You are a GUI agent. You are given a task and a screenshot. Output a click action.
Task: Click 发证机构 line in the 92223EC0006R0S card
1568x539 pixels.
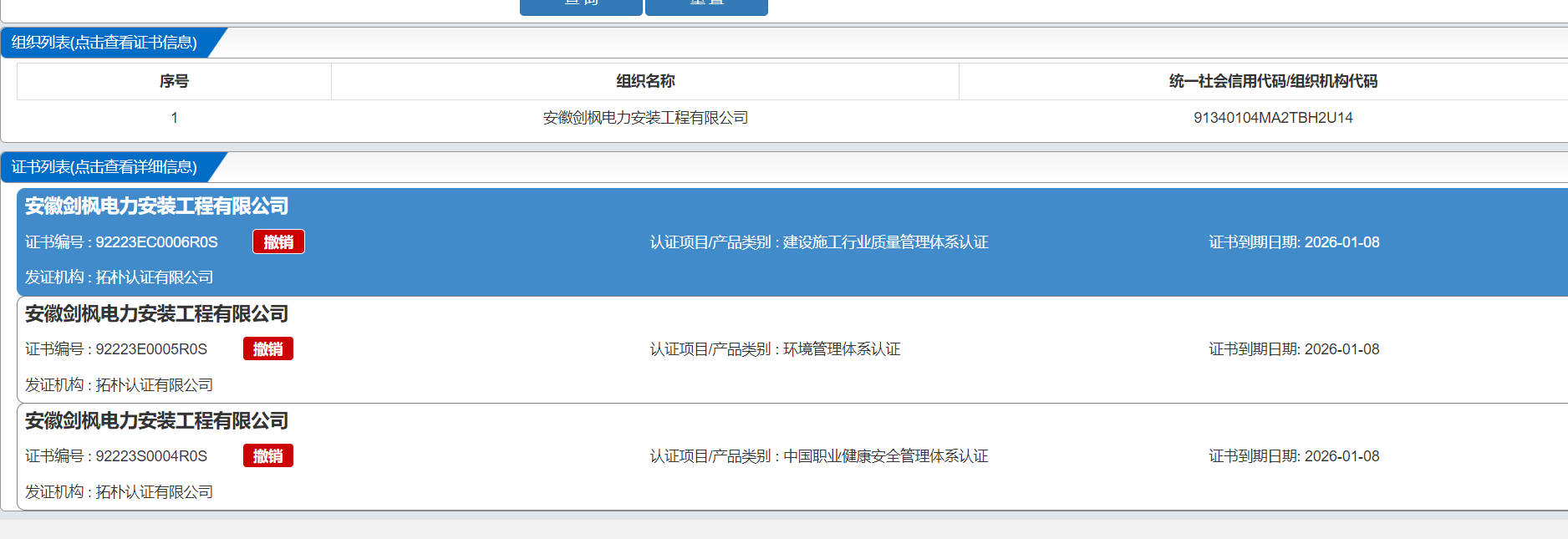(x=119, y=277)
